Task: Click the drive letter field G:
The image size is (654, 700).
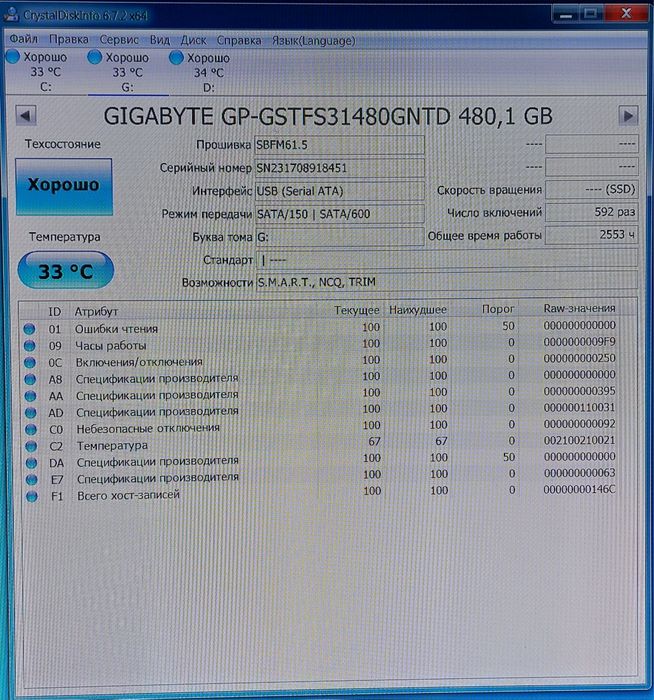Action: coord(339,237)
